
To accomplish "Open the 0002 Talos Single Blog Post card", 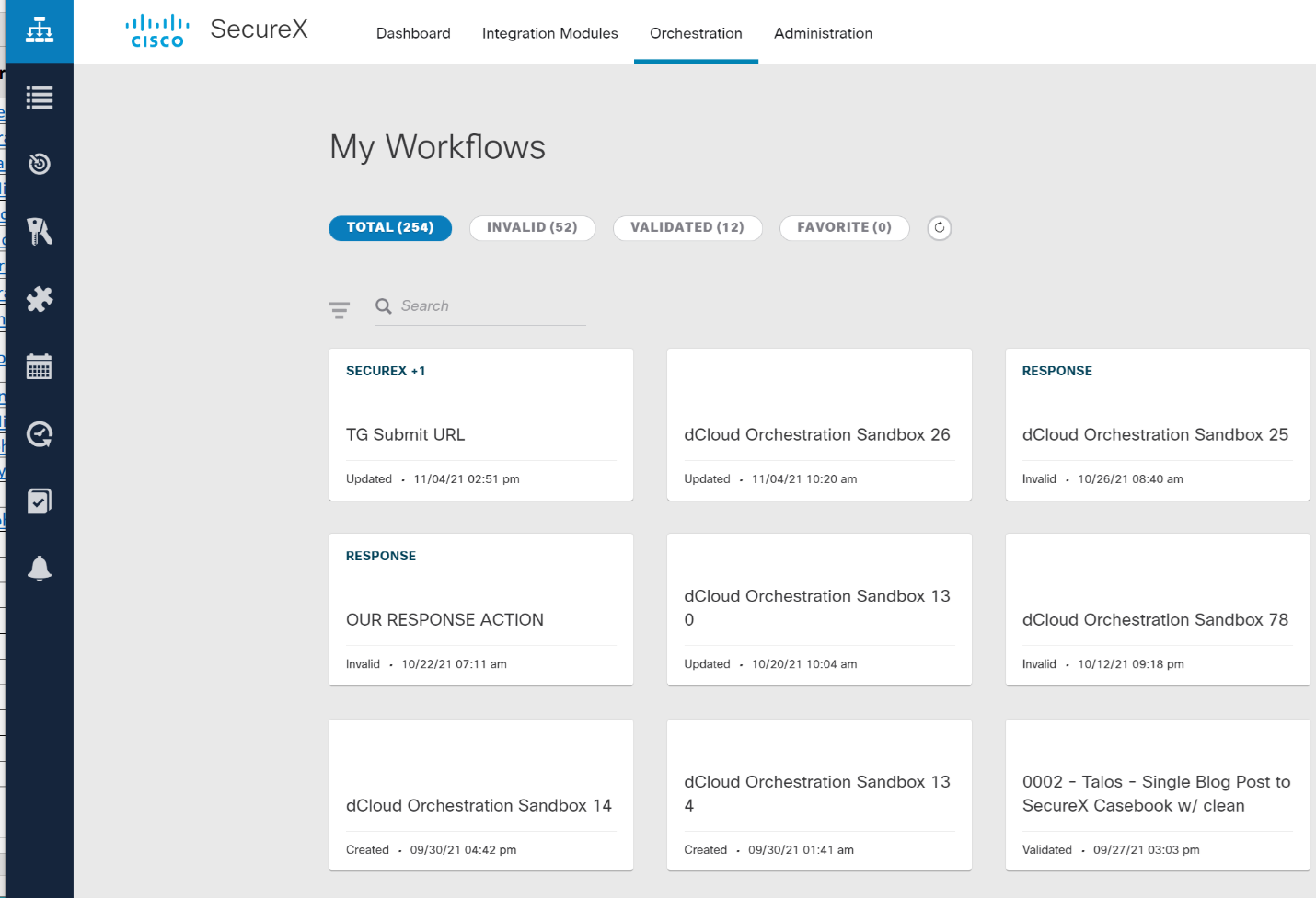I will click(x=1158, y=795).
